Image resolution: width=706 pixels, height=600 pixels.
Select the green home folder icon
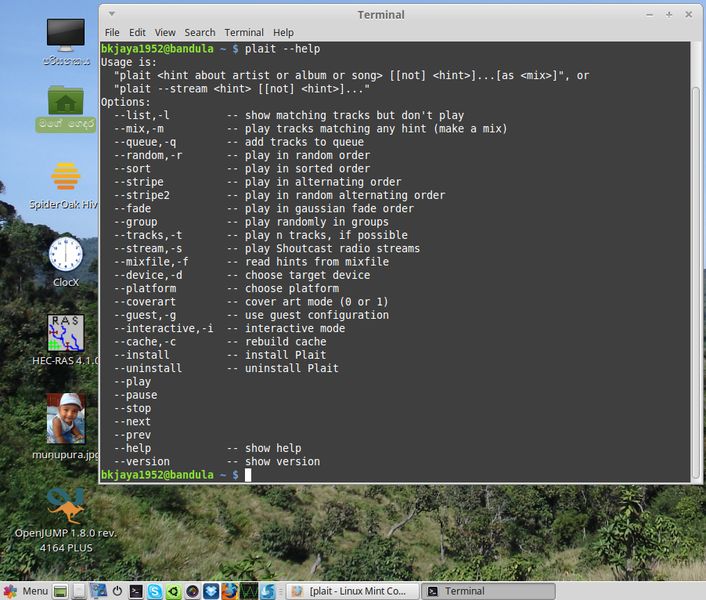click(x=66, y=108)
